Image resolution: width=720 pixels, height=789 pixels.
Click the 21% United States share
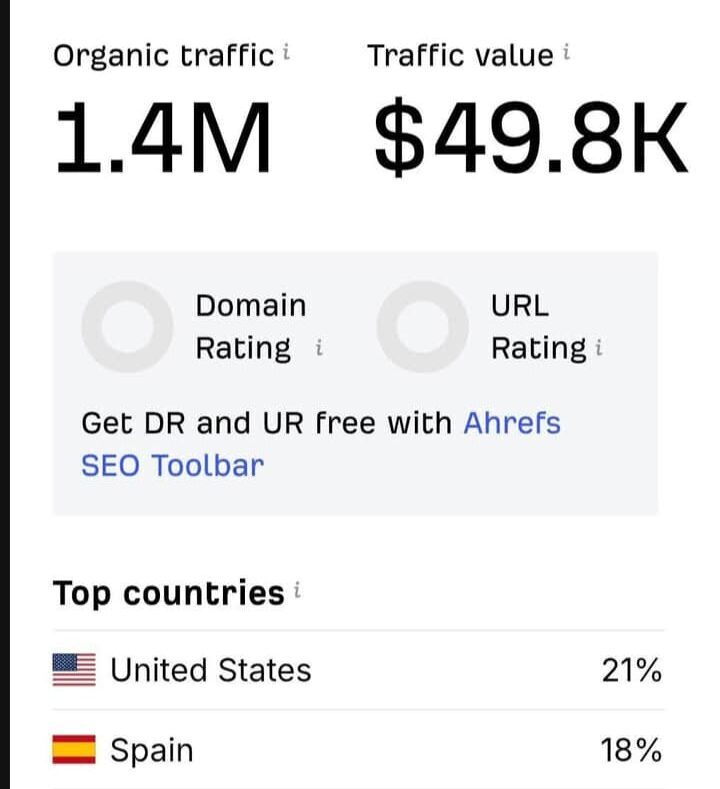tap(631, 670)
